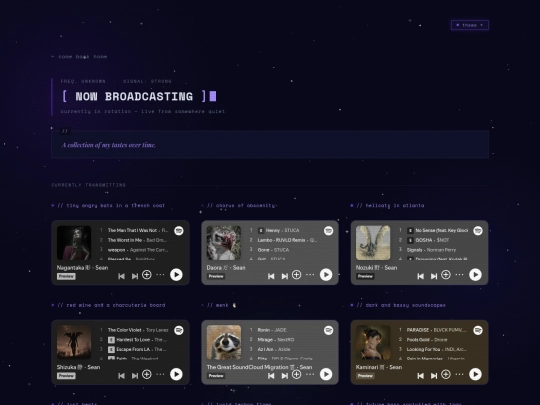This screenshot has height=405, width=540.
Task: Skip to next track in Kaminari player
Action: (x=434, y=375)
